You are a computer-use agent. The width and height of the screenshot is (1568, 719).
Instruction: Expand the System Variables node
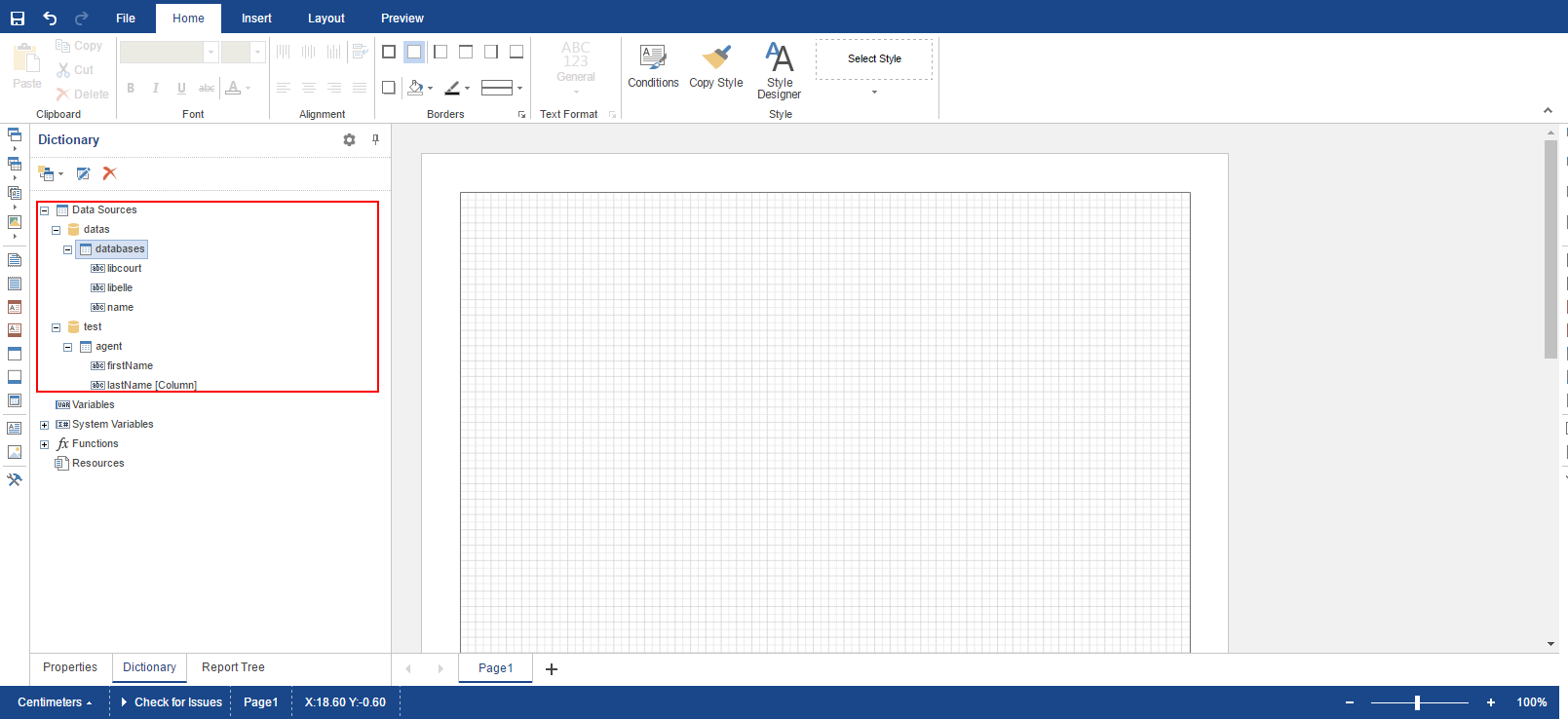(x=45, y=425)
